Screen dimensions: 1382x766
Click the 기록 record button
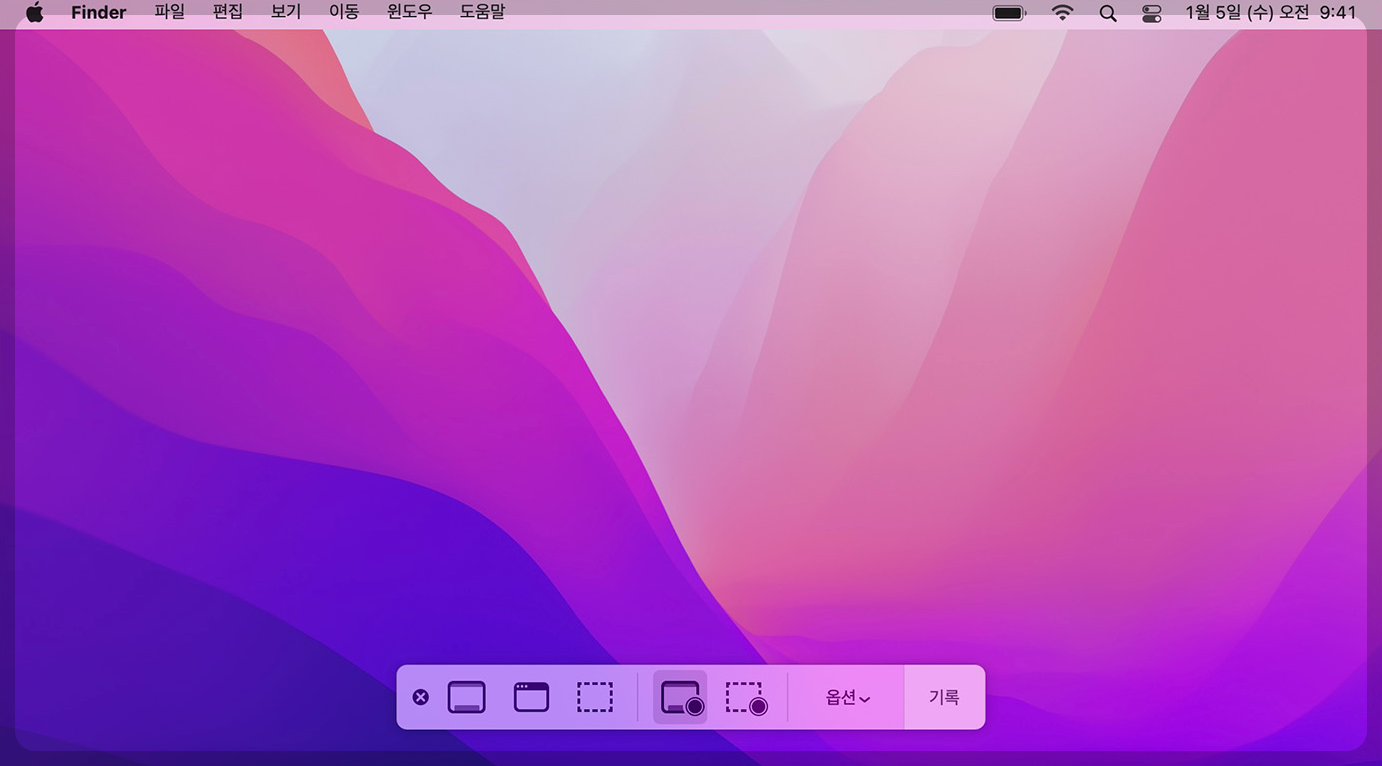coord(944,697)
